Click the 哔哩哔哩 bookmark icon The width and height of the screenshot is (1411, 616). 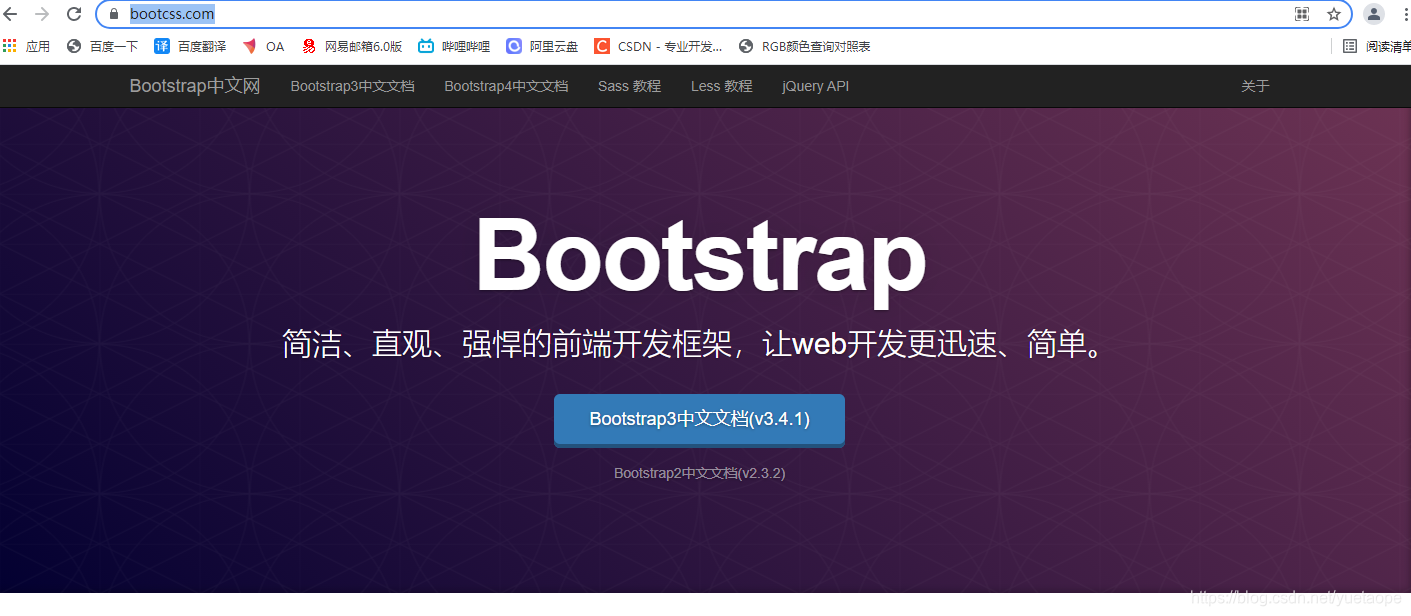[426, 46]
